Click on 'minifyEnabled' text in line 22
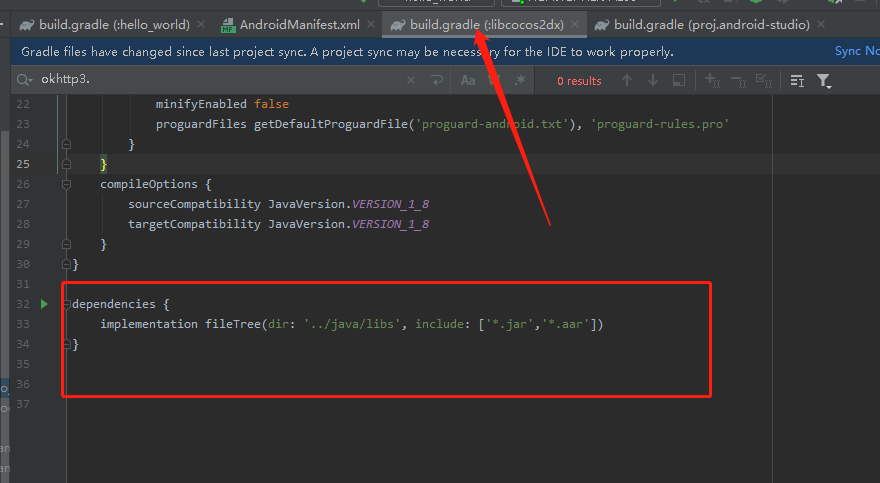 point(201,104)
